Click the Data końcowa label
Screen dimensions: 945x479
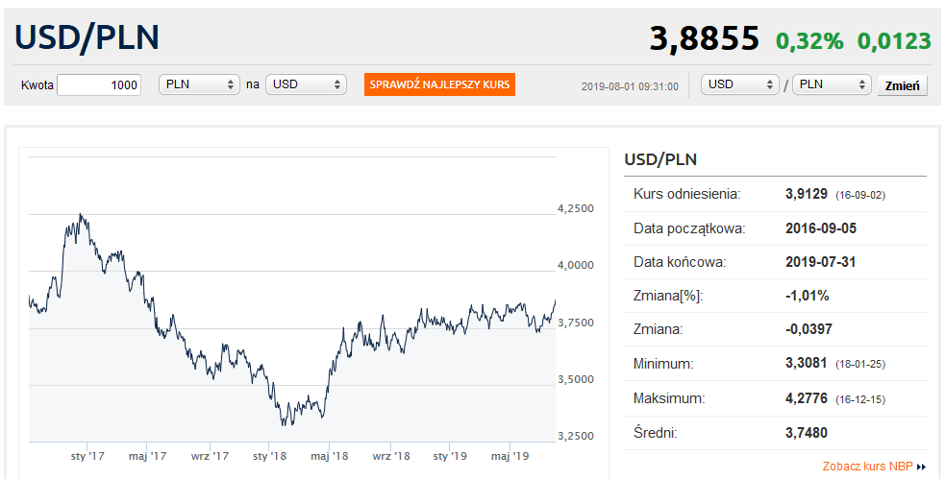coord(680,263)
